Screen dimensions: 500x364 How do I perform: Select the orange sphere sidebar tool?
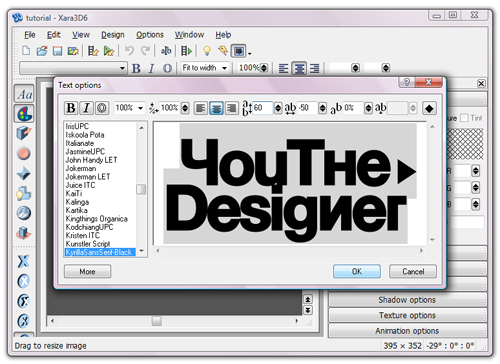click(24, 153)
